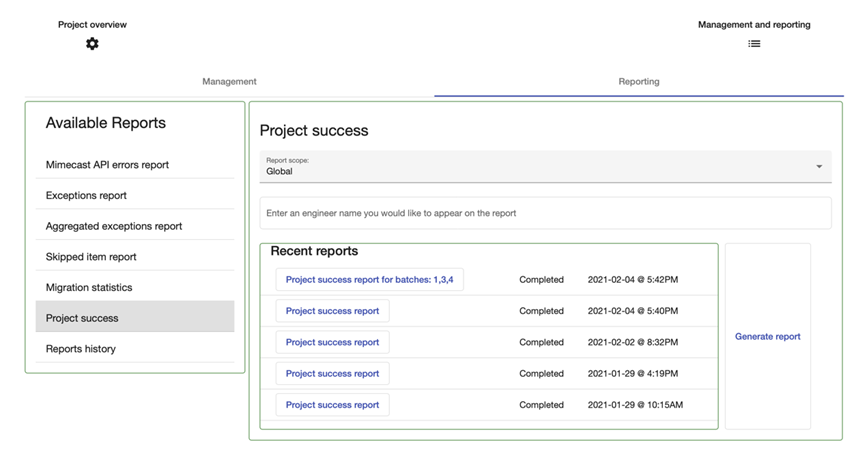Viewport: 856px width, 449px height.
Task: Select Exceptions report from the list
Action: [86, 196]
